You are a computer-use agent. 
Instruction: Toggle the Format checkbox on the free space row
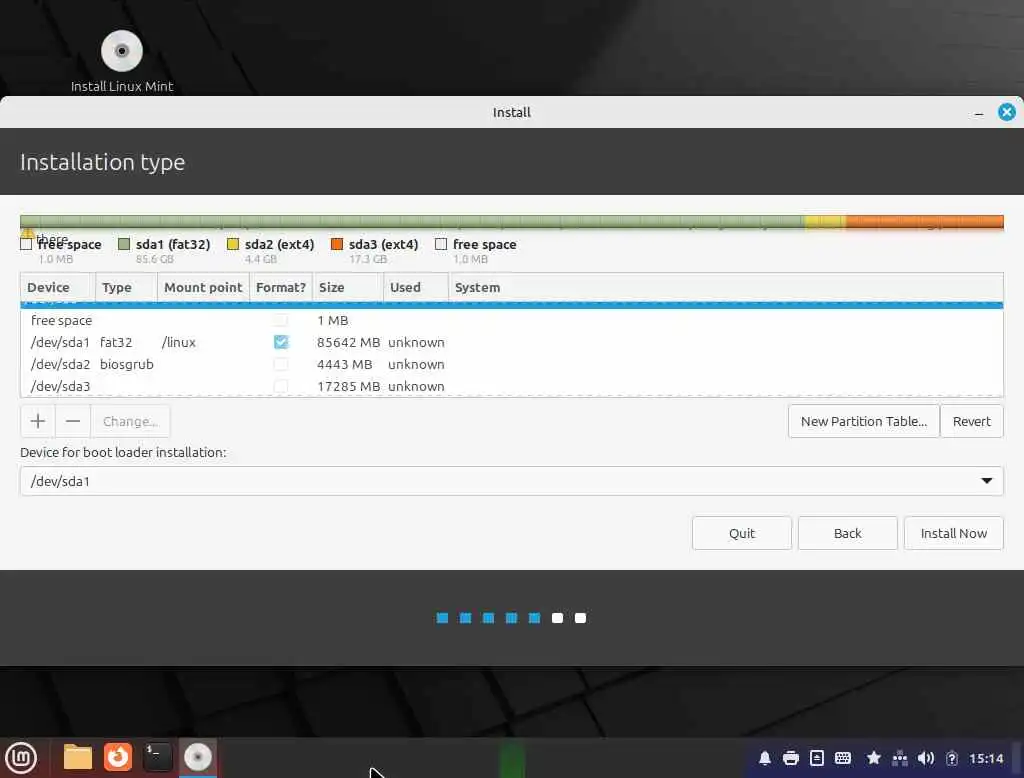pyautogui.click(x=281, y=320)
